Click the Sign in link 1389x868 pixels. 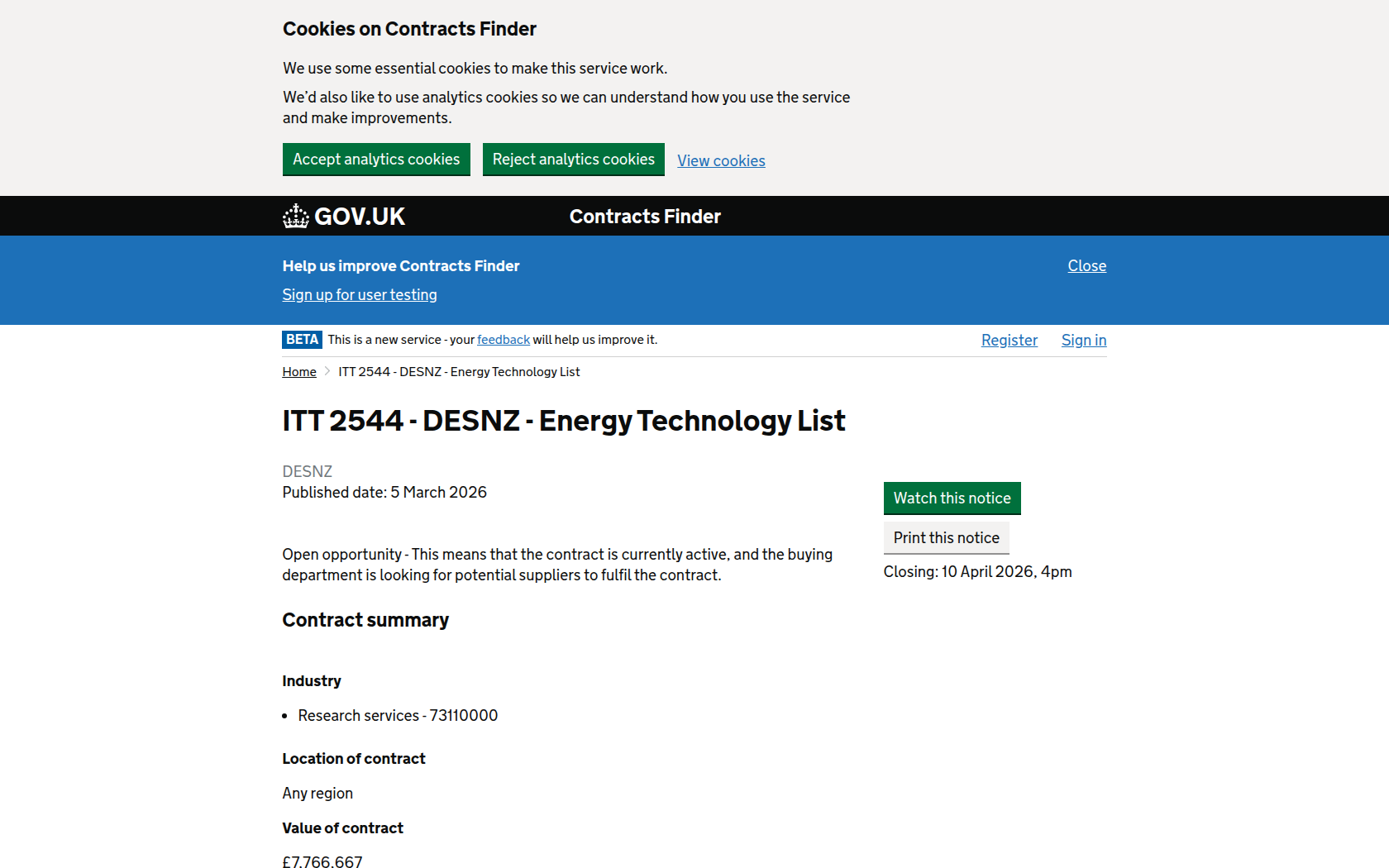(x=1083, y=341)
